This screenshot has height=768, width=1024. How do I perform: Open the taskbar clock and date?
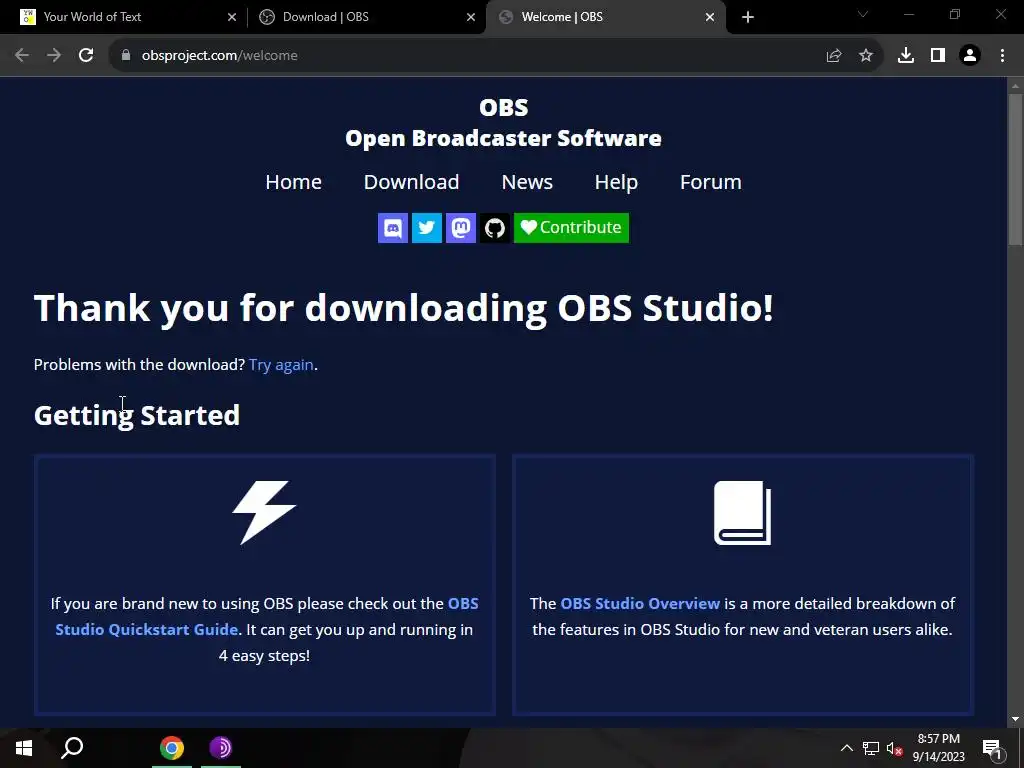tap(938, 748)
